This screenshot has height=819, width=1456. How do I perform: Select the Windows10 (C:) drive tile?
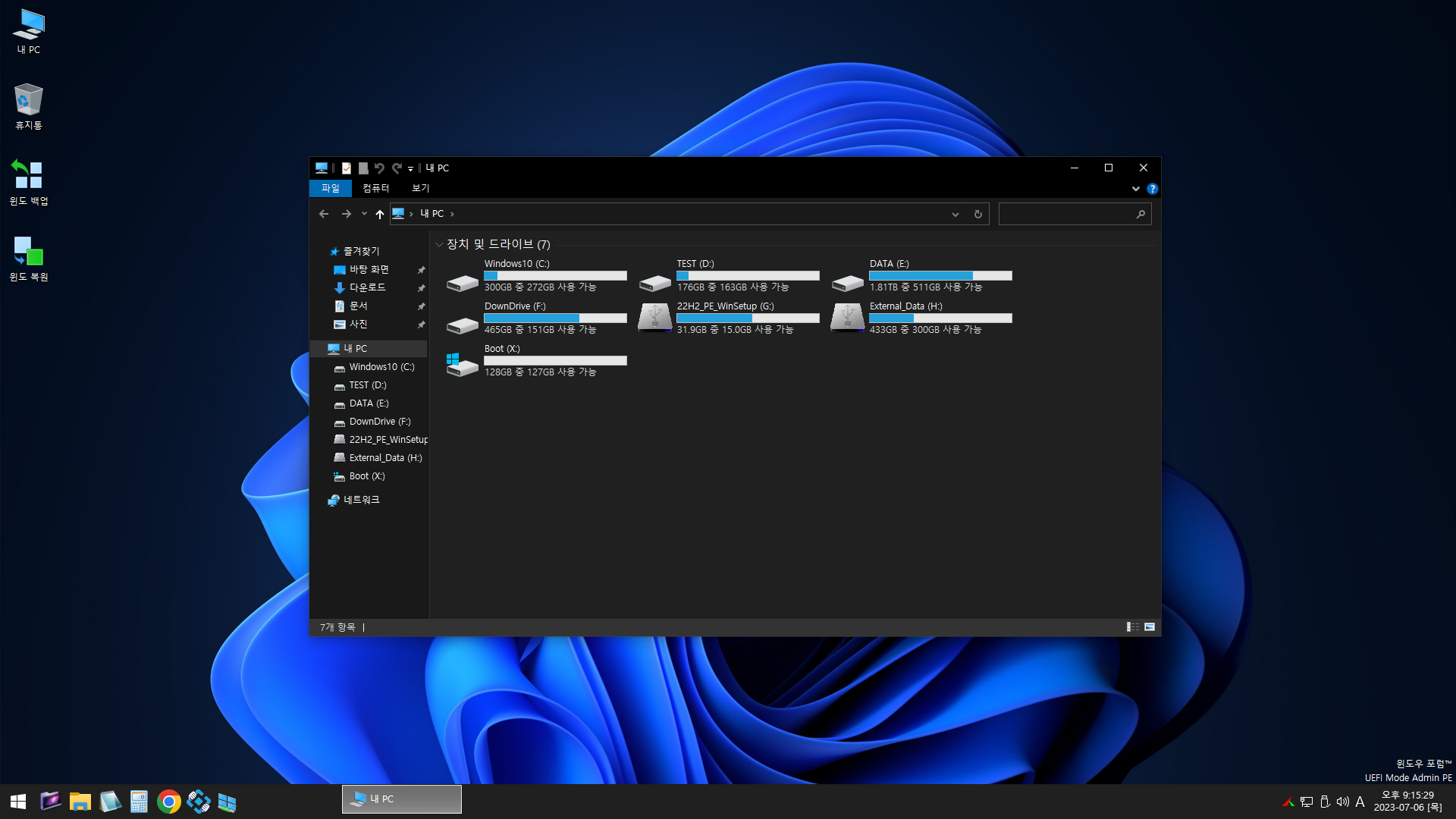coord(537,276)
